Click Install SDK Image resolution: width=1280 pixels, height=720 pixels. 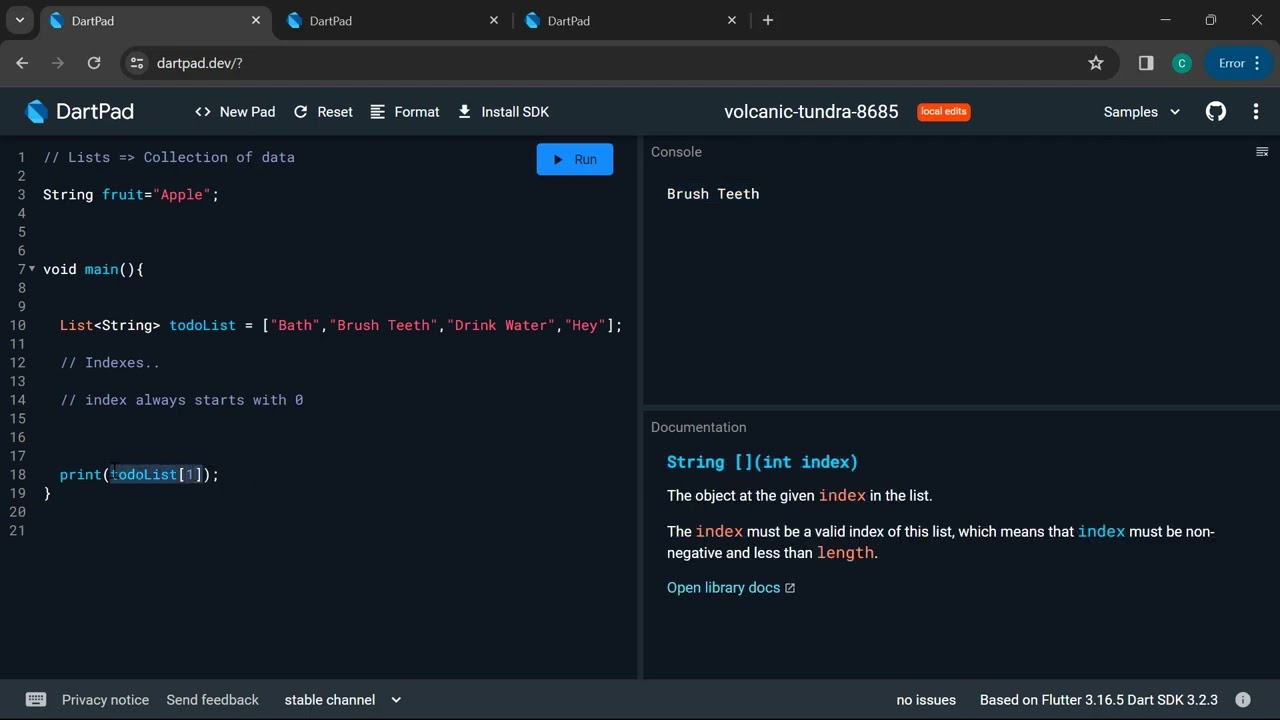pos(503,112)
